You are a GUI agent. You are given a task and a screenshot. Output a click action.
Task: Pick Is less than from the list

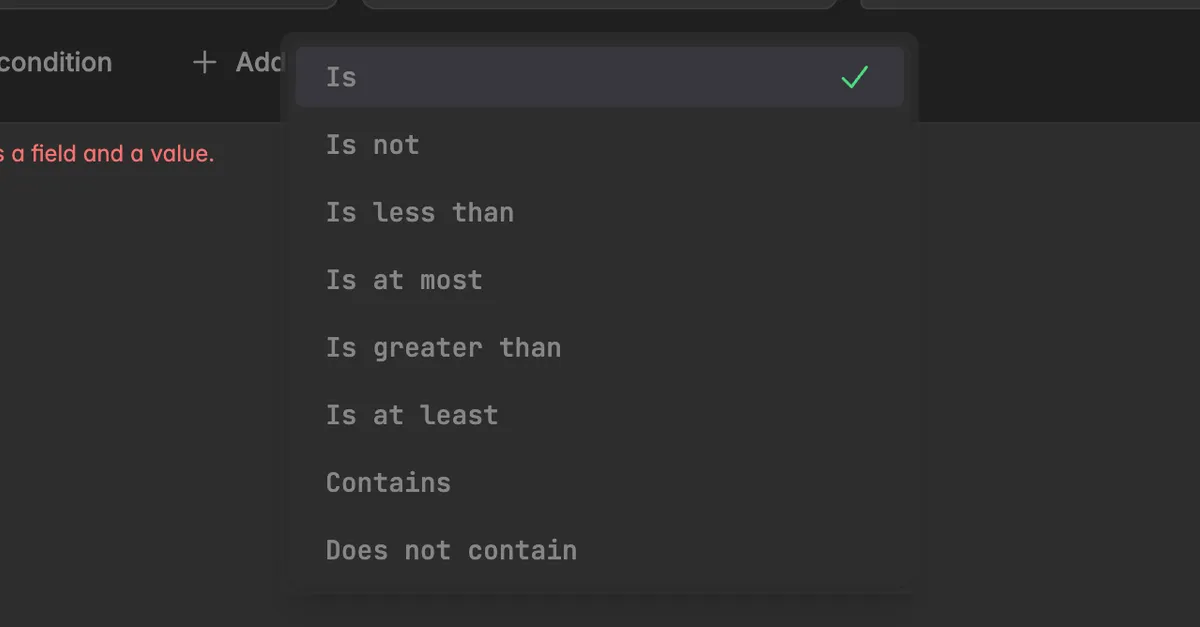pyautogui.click(x=599, y=212)
